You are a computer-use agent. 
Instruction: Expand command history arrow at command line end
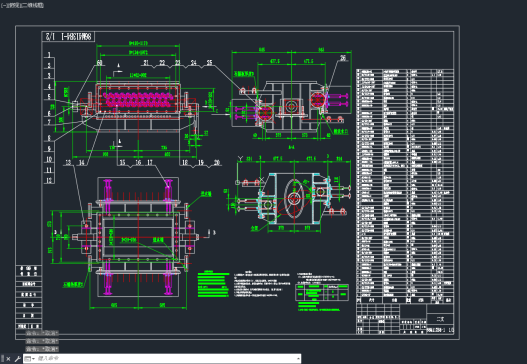click(298, 359)
